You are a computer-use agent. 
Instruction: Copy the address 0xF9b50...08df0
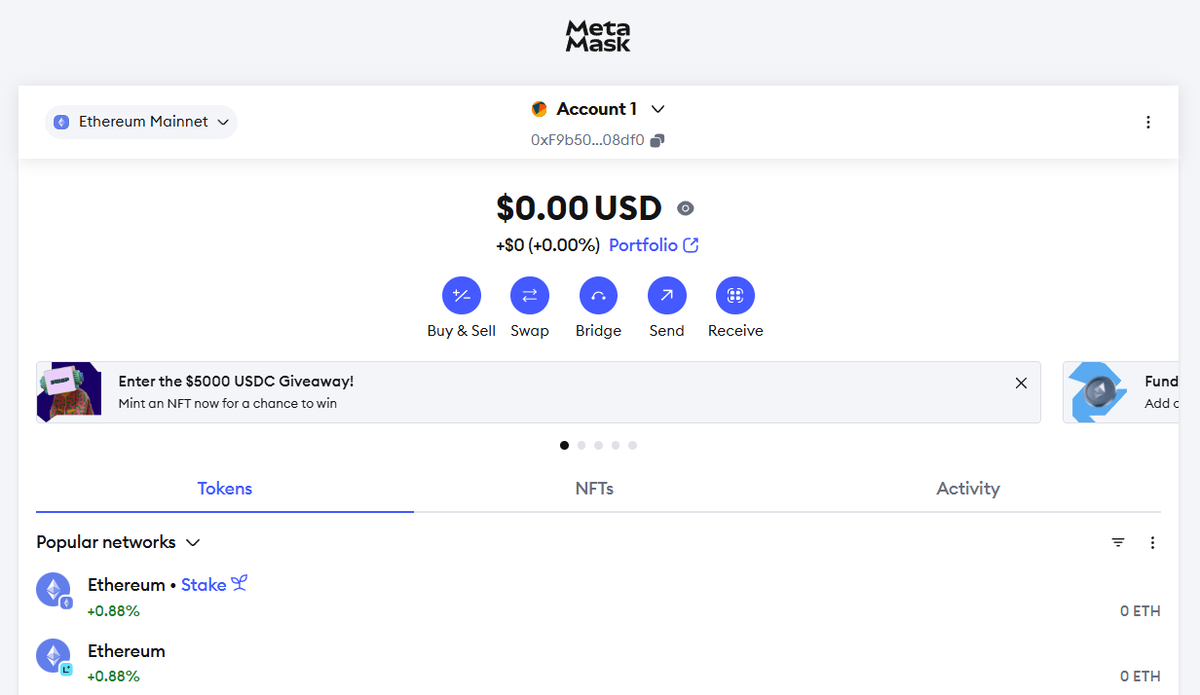[657, 141]
